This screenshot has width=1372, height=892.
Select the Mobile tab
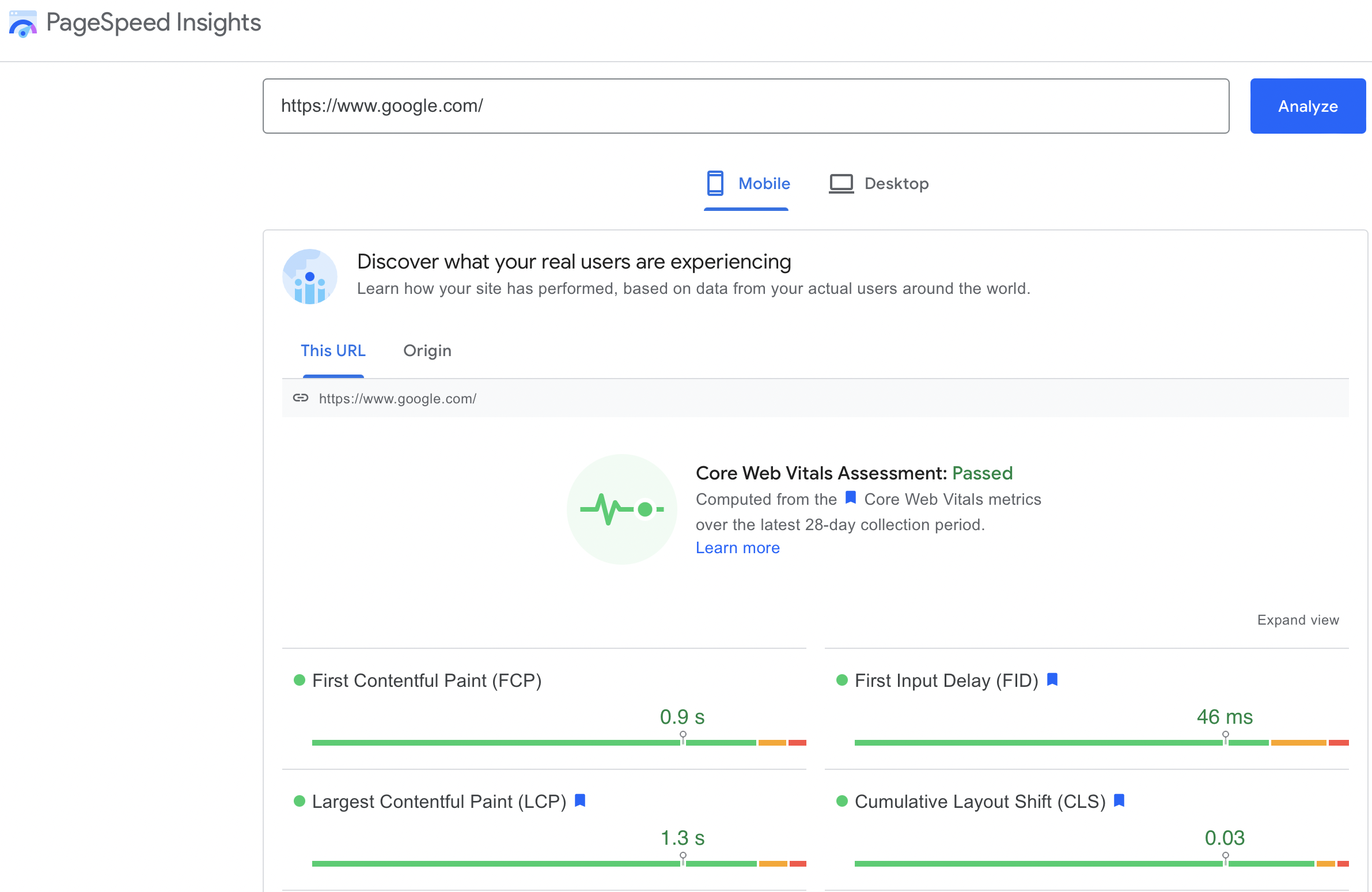point(763,183)
